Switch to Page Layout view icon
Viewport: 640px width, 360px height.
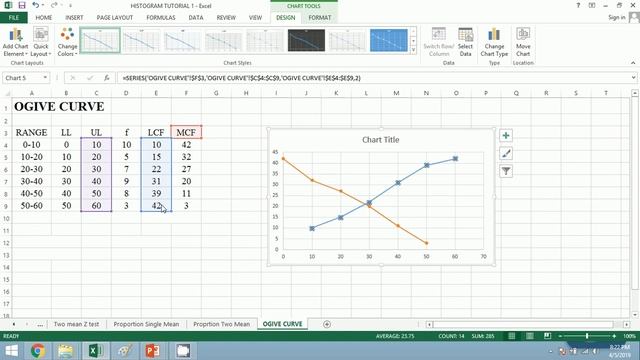click(x=529, y=336)
